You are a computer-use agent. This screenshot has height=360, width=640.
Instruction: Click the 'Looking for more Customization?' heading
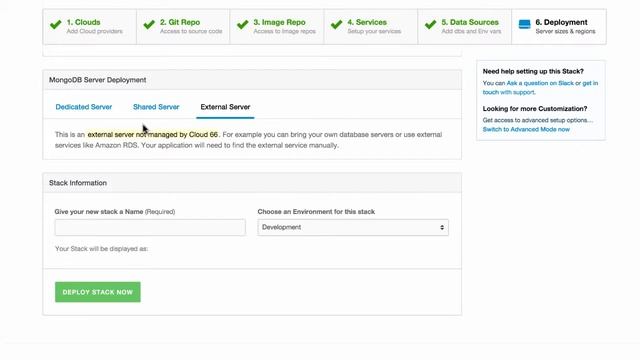535,109
